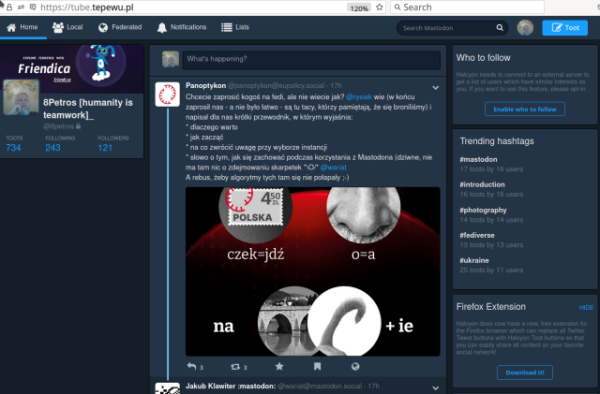This screenshot has height=394, width=600.
Task: Focus the browser Search field
Action: (x=467, y=7)
